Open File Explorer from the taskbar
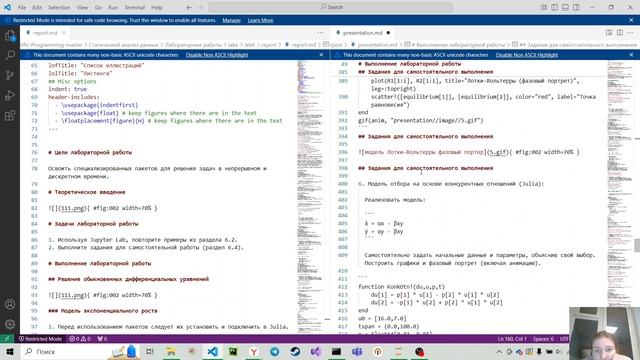The image size is (640, 360). click(x=171, y=351)
